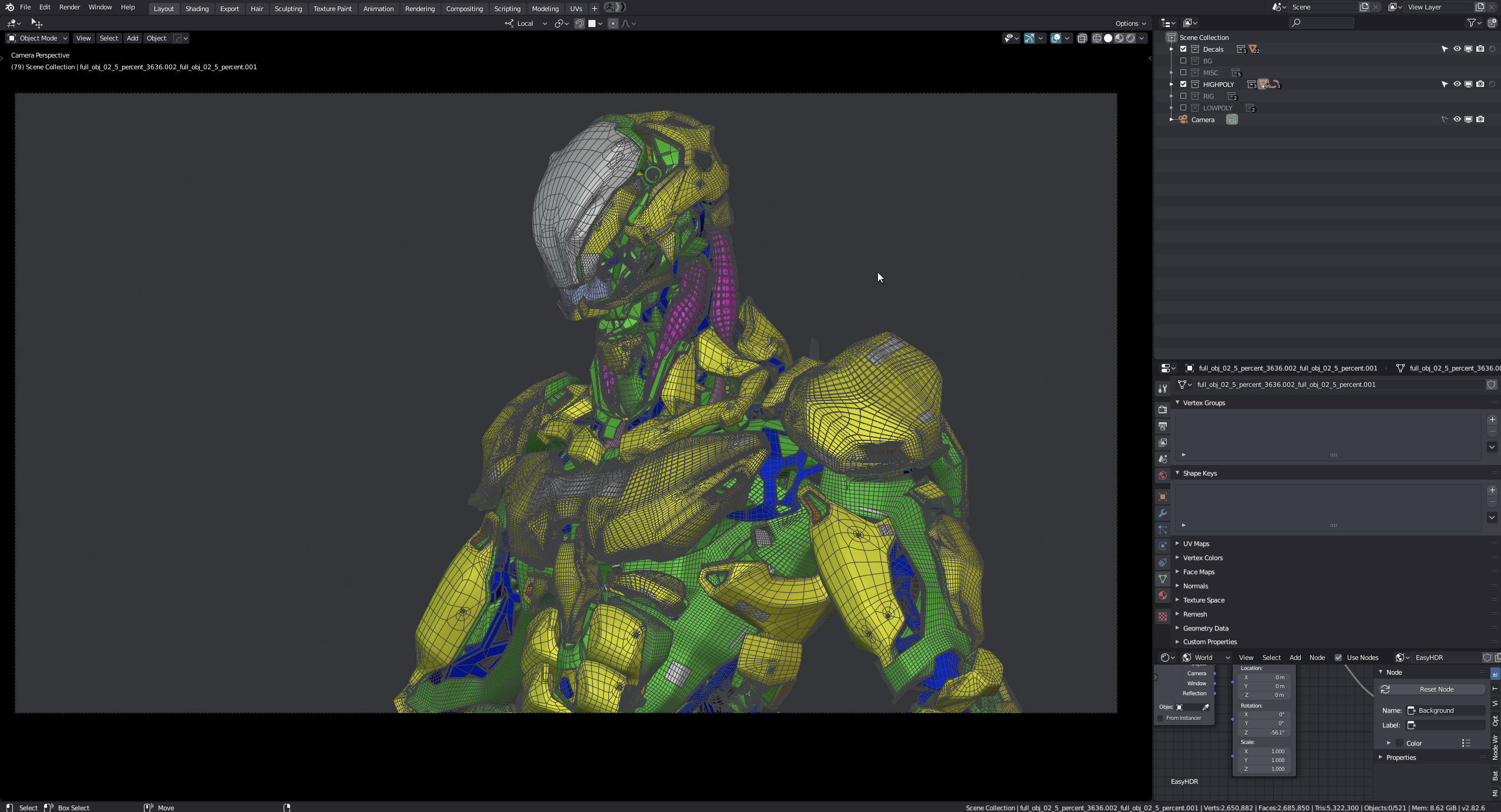Open the Render menu
Screen dimensions: 1501x812
69,7
